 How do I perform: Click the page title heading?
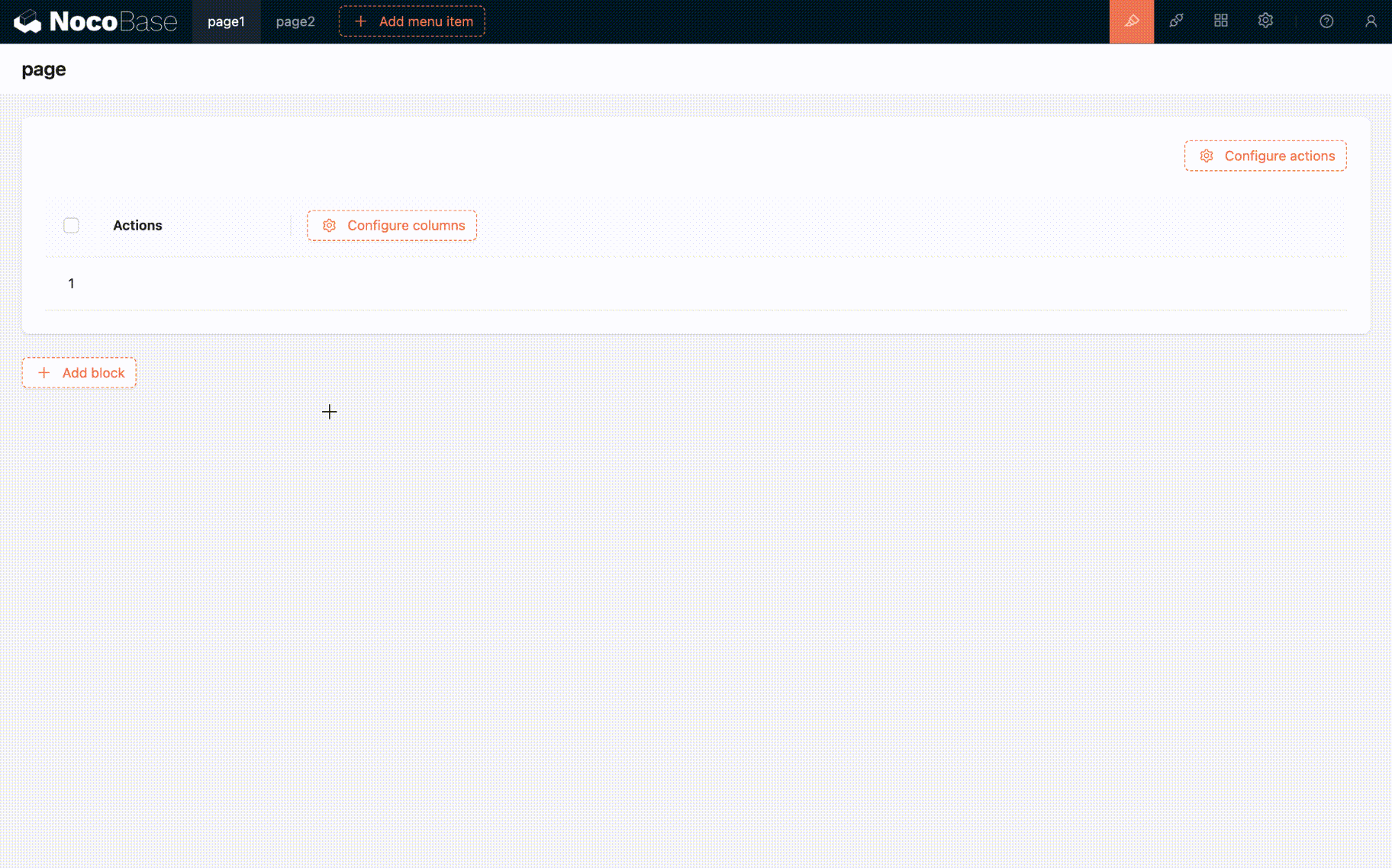coord(43,69)
